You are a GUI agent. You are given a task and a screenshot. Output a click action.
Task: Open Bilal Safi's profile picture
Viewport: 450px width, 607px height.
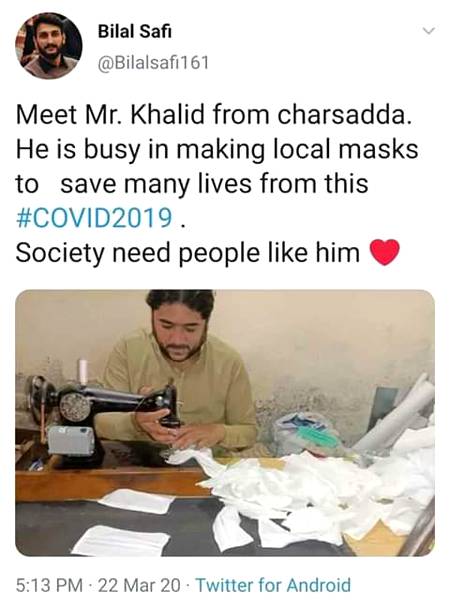pyautogui.click(x=49, y=46)
